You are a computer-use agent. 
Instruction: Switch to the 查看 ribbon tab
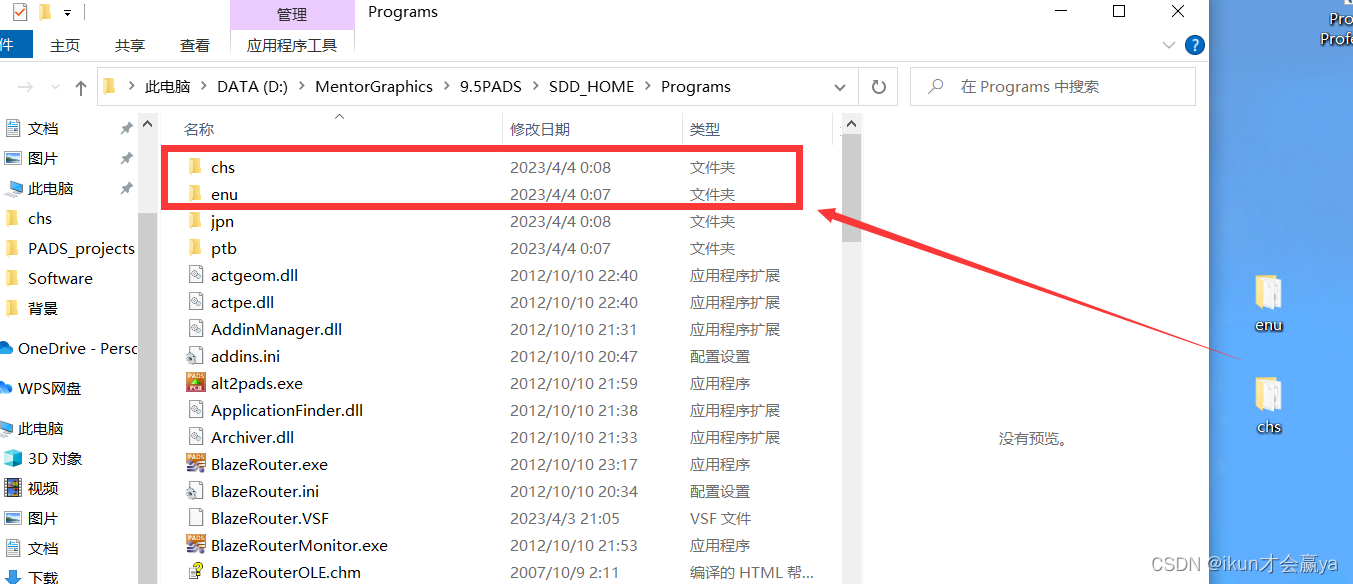[194, 45]
